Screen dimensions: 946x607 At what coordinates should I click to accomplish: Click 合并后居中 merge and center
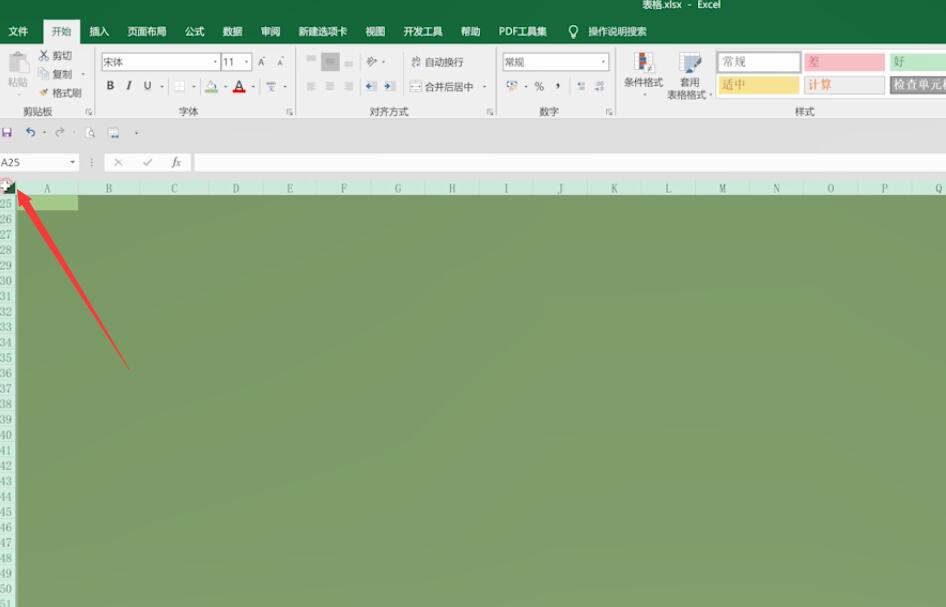(442, 87)
